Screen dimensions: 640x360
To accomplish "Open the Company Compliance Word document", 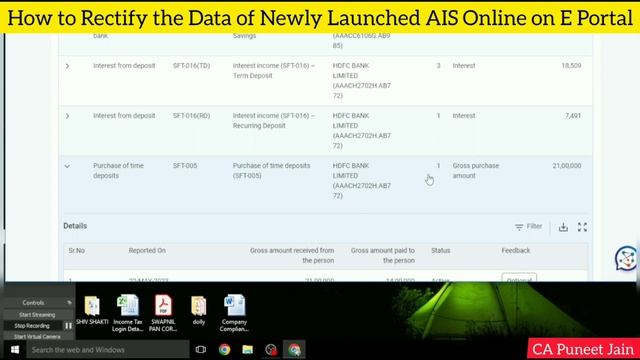I will 234,313.
